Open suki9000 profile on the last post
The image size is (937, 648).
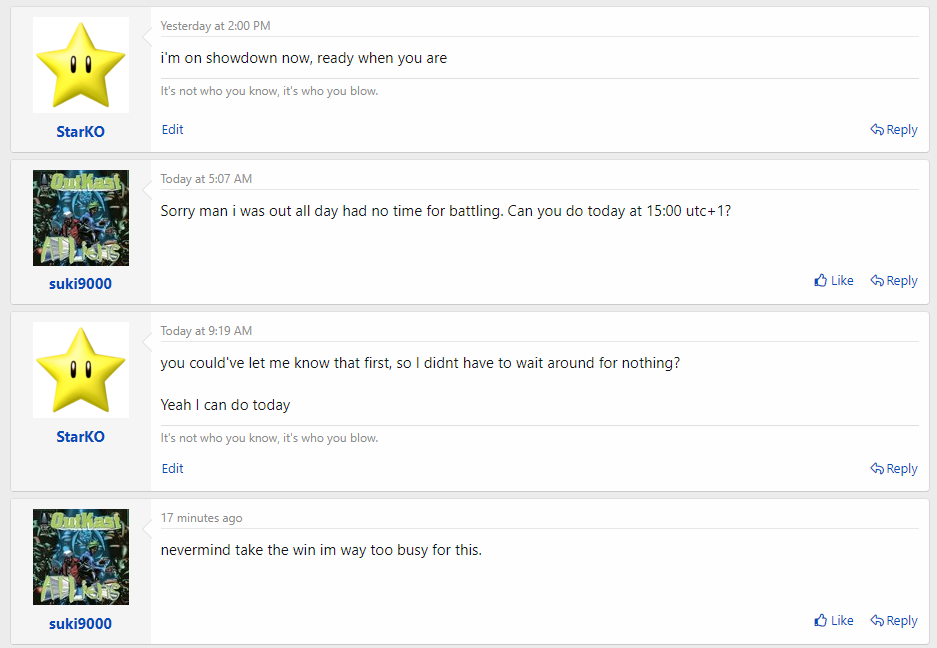pos(81,623)
